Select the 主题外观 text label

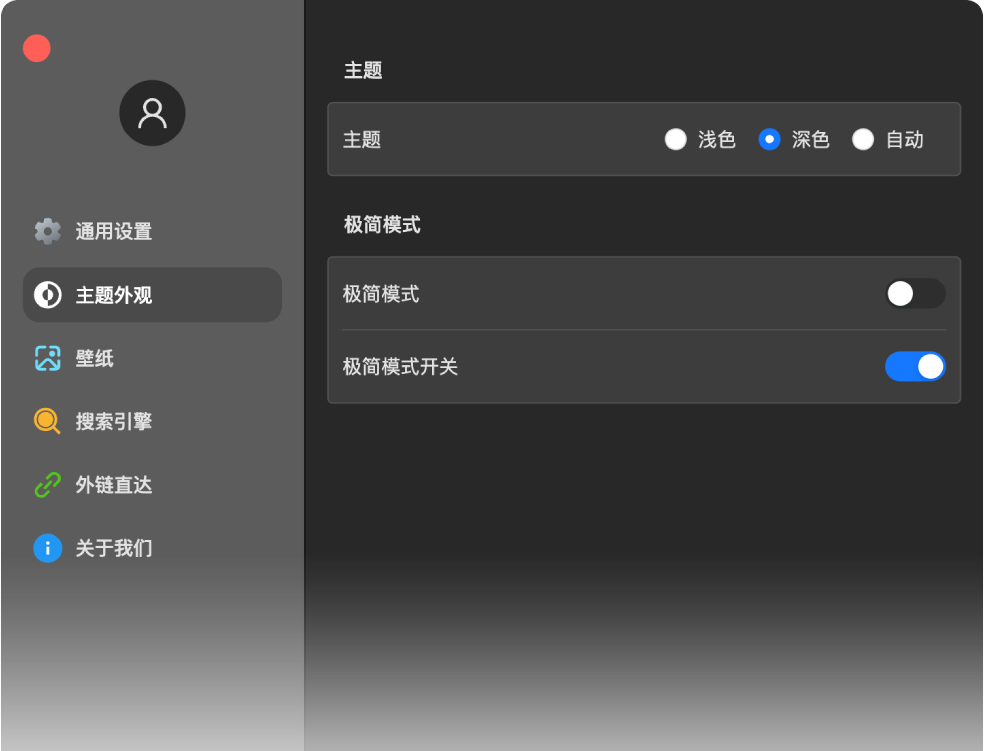point(114,295)
